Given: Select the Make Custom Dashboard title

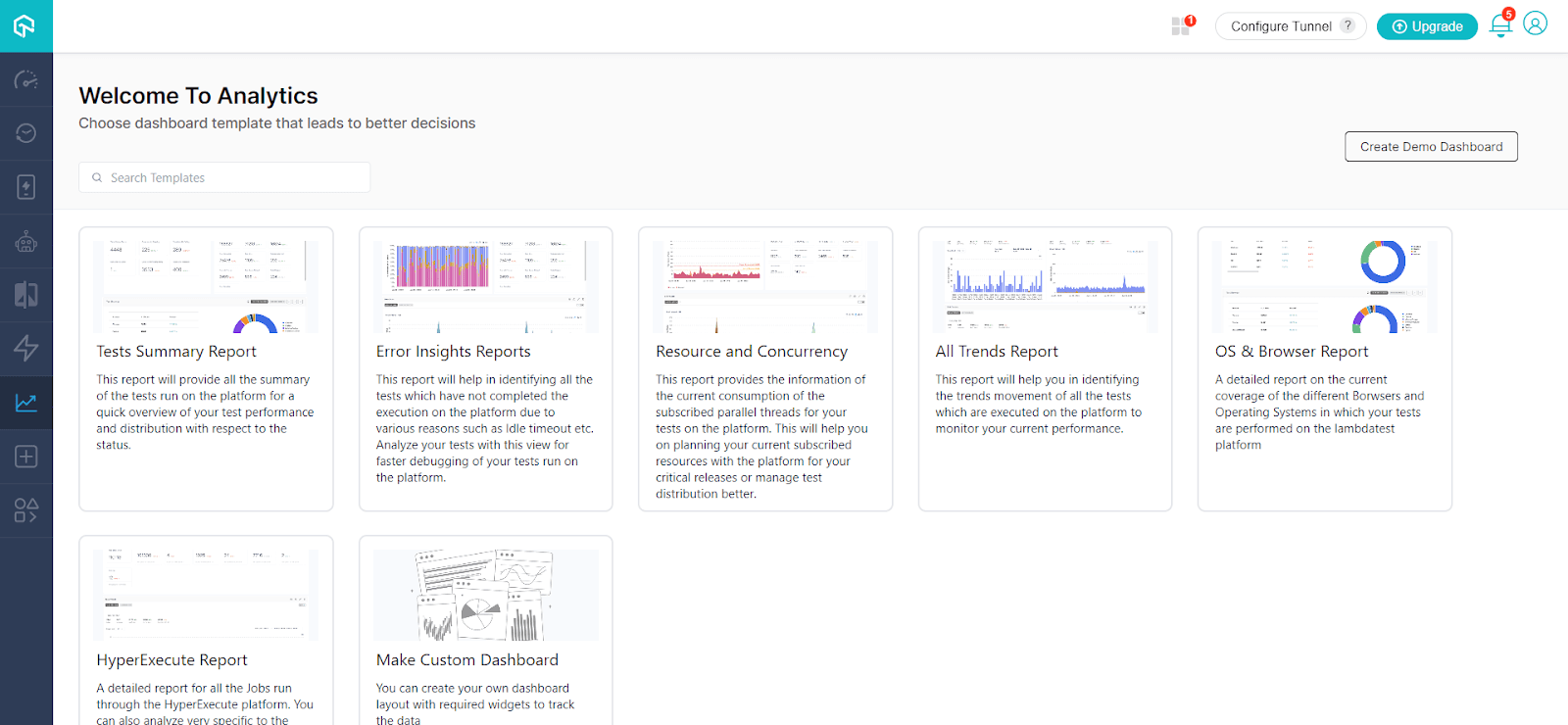Looking at the screenshot, I should pos(467,660).
